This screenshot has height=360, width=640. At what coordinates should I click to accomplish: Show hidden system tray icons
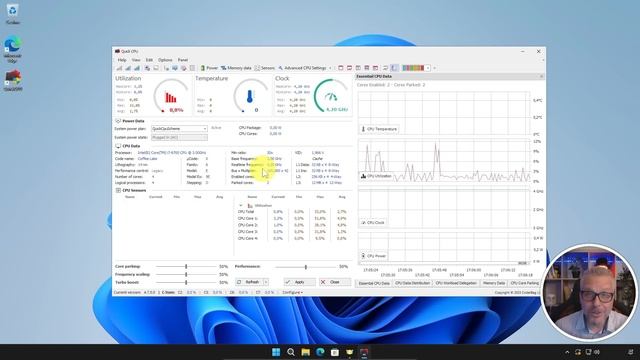tap(567, 352)
